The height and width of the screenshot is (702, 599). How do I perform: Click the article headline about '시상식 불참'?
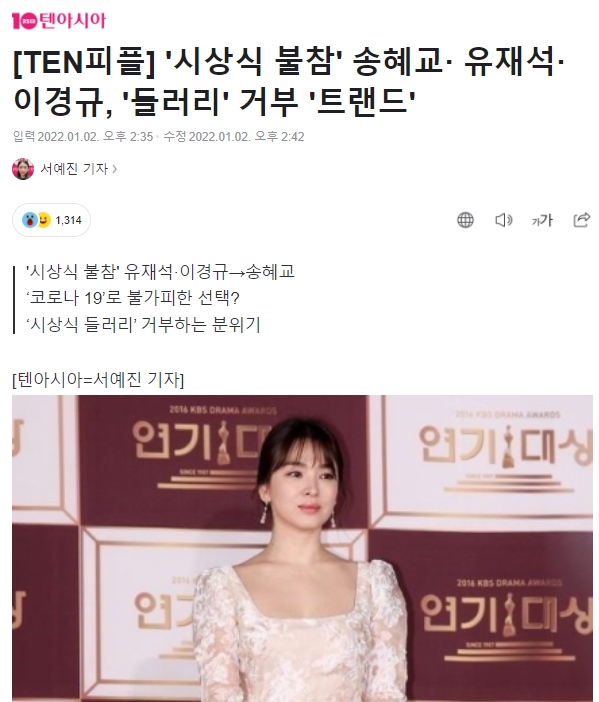(x=289, y=81)
